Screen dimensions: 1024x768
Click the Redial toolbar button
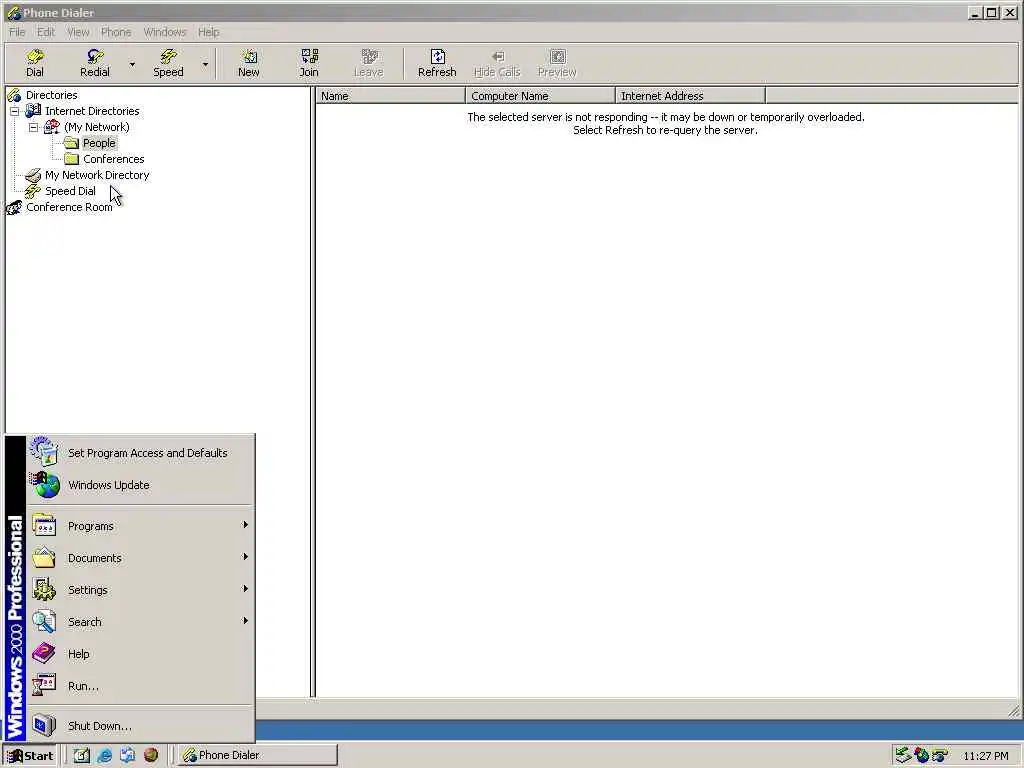coord(95,63)
